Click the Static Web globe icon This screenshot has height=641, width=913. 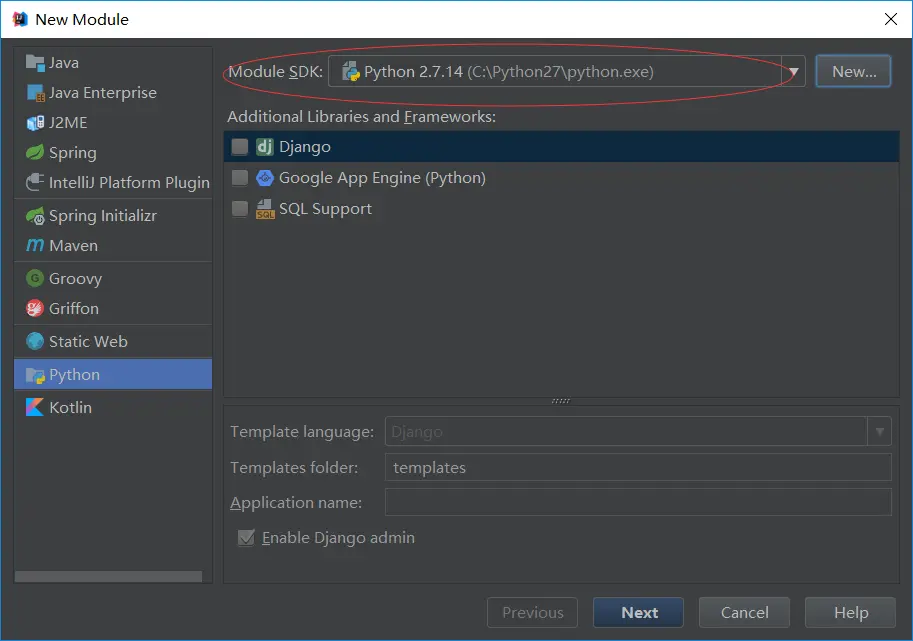tap(35, 341)
